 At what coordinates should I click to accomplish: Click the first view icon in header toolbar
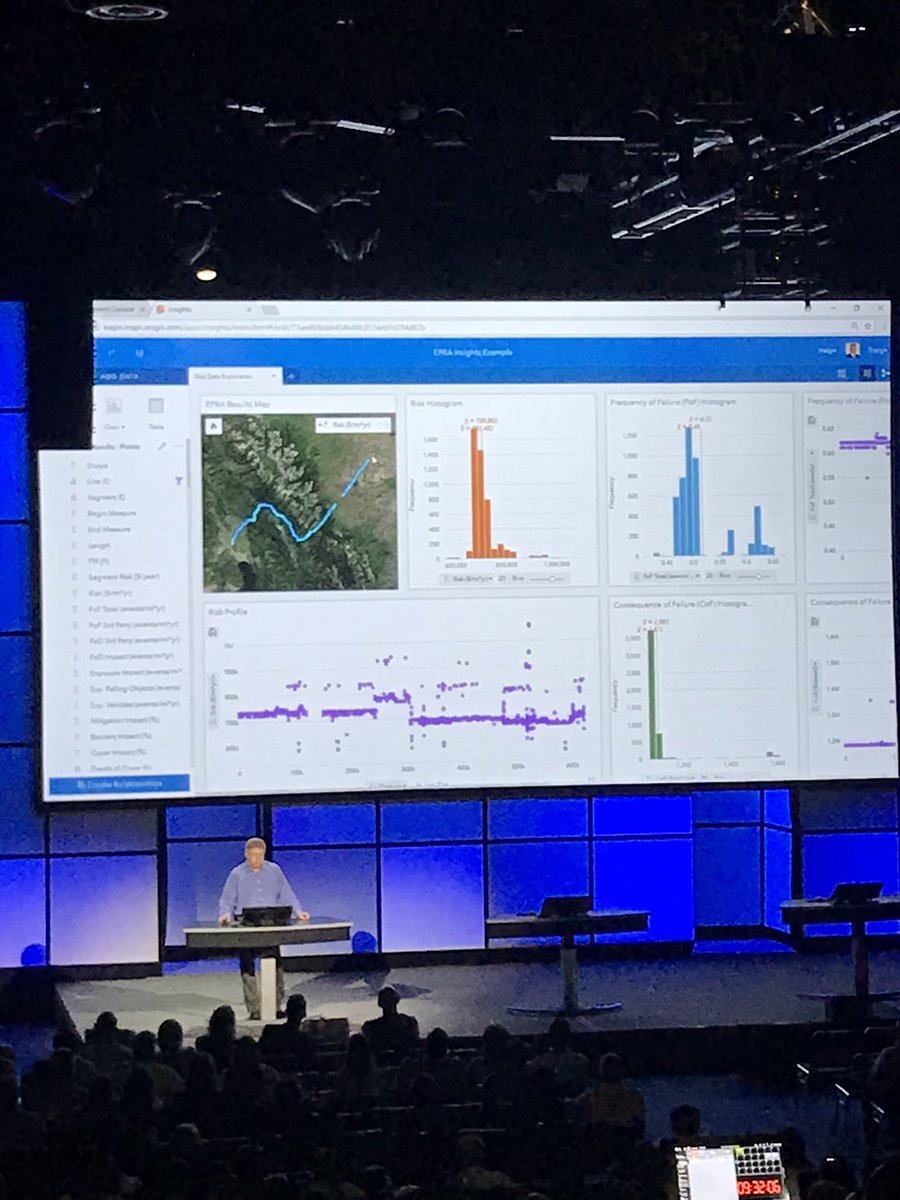(841, 372)
